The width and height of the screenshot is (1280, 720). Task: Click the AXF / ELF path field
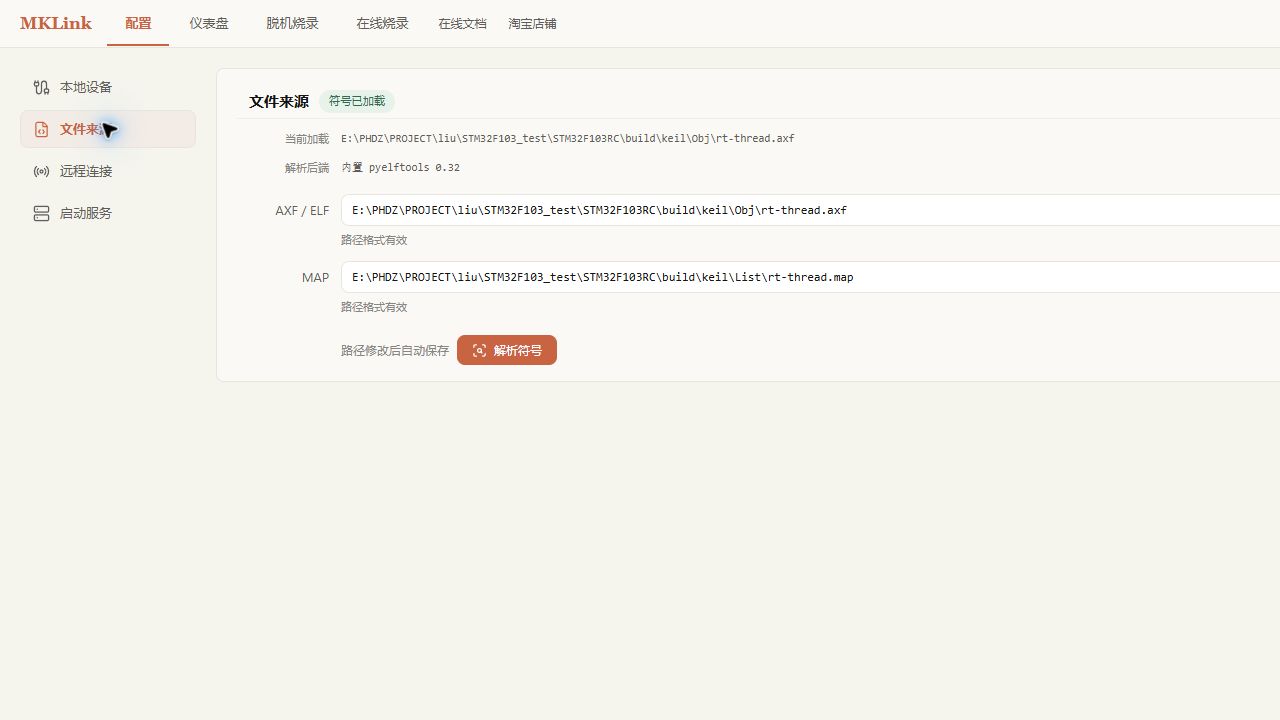click(810, 210)
